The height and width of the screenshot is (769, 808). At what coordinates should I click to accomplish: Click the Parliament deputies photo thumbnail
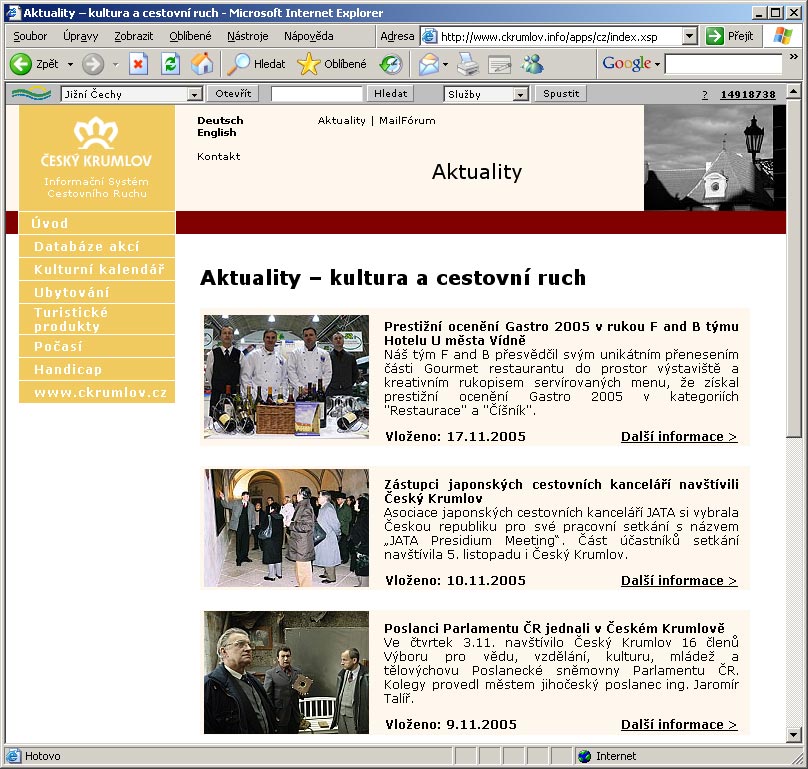(x=286, y=673)
